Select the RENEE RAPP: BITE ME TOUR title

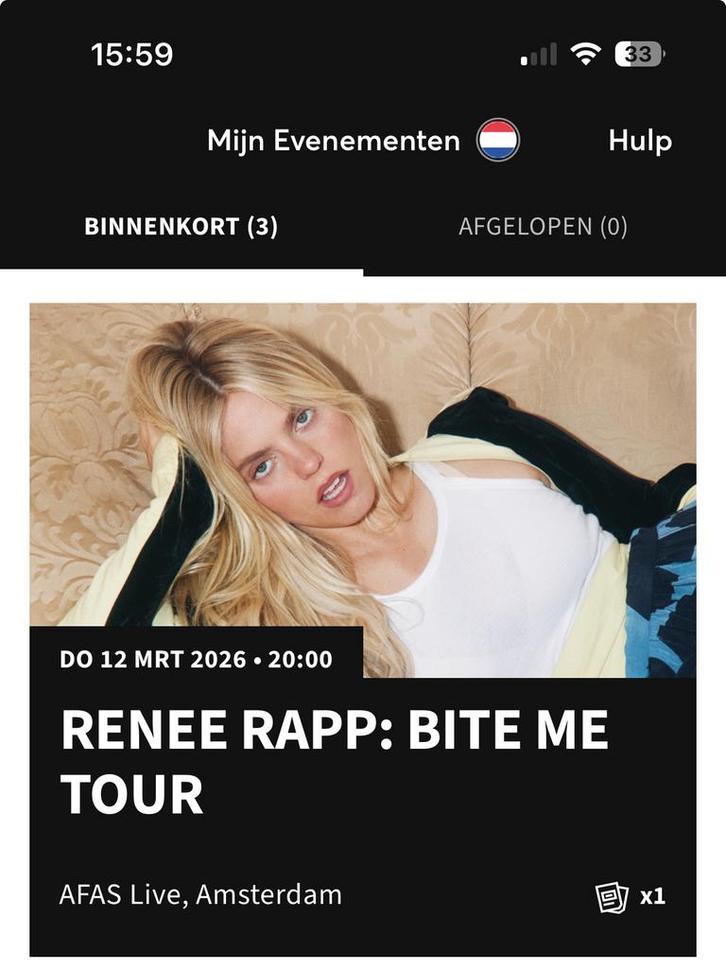tap(335, 762)
